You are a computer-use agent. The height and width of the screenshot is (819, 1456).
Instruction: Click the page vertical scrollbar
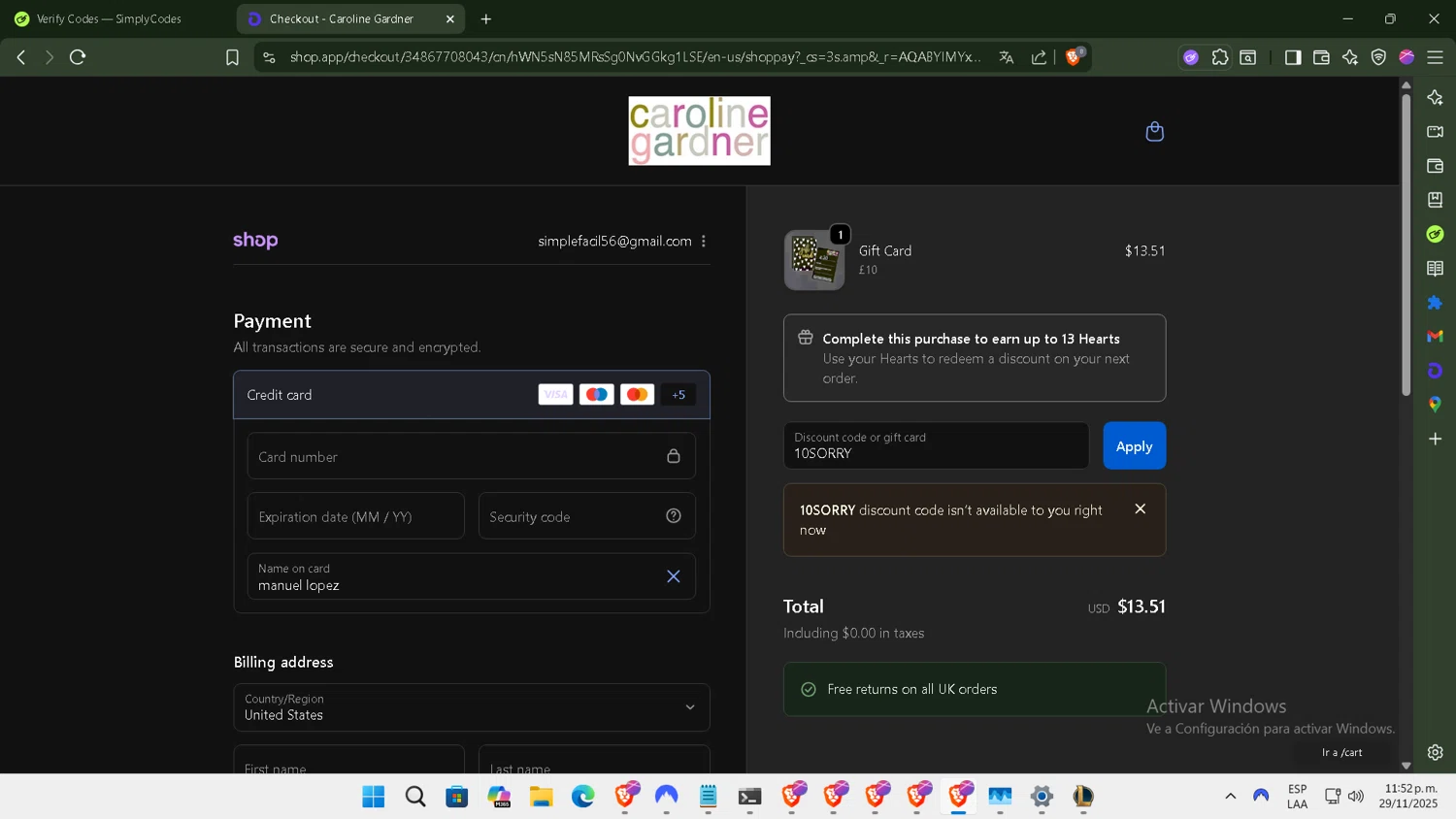pos(1406,245)
